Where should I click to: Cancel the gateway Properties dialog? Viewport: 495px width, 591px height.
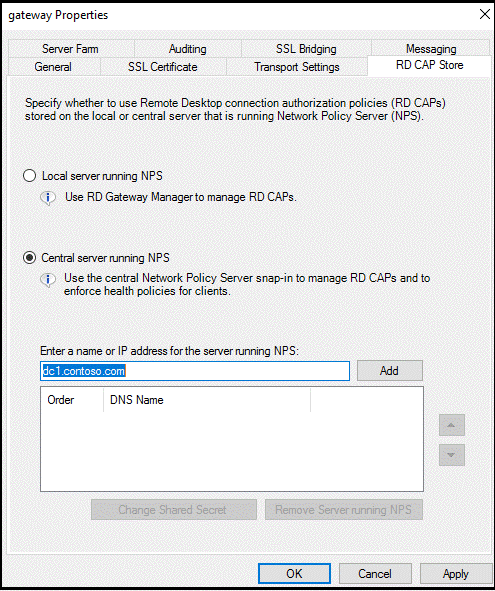click(375, 573)
